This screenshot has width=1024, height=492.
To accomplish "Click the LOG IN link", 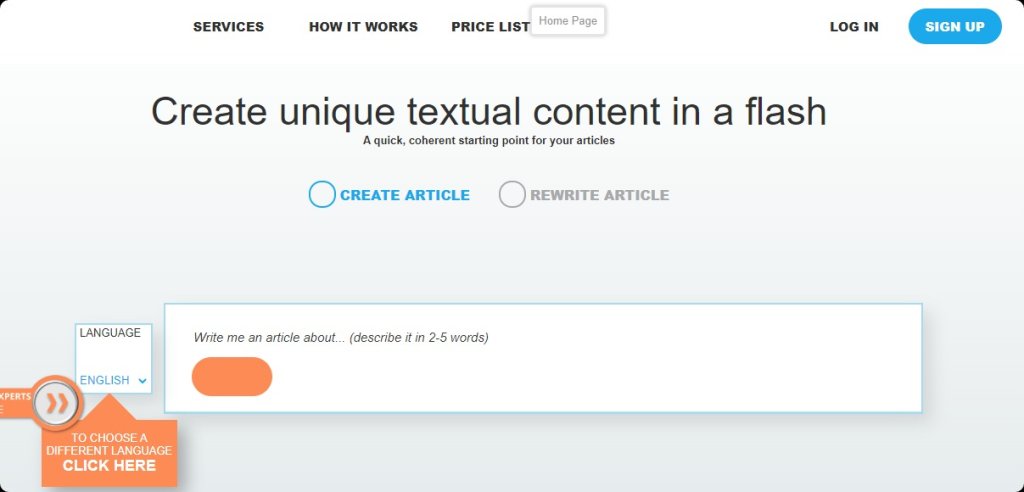I will click(x=854, y=27).
